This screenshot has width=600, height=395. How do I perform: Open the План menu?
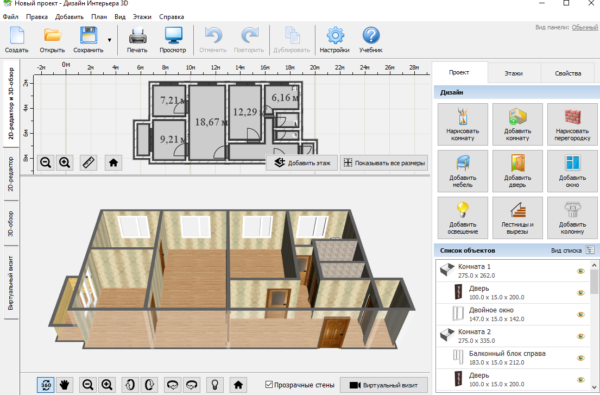pos(99,17)
